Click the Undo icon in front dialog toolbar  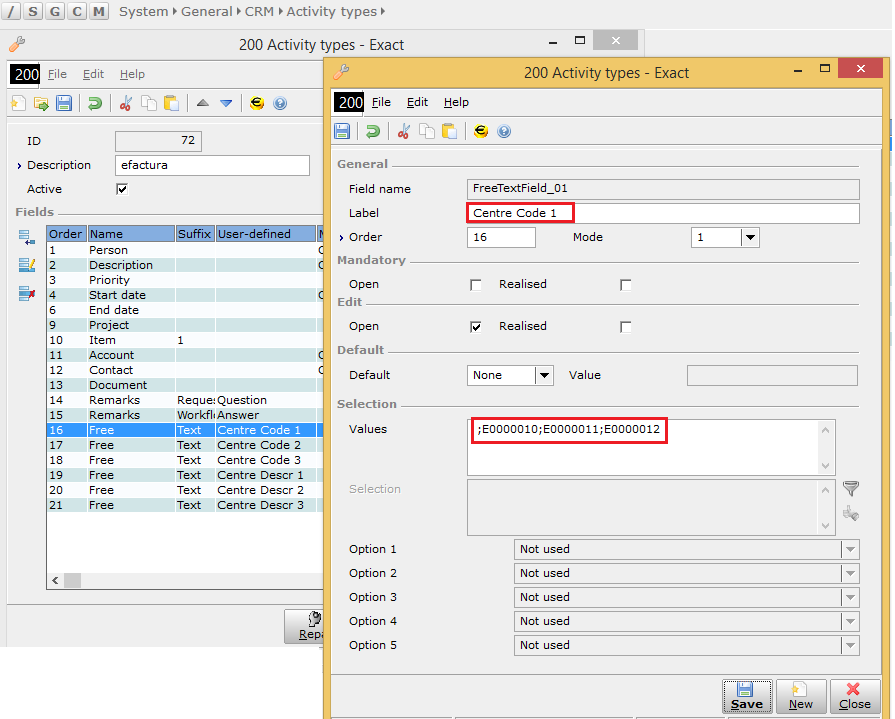(x=373, y=131)
